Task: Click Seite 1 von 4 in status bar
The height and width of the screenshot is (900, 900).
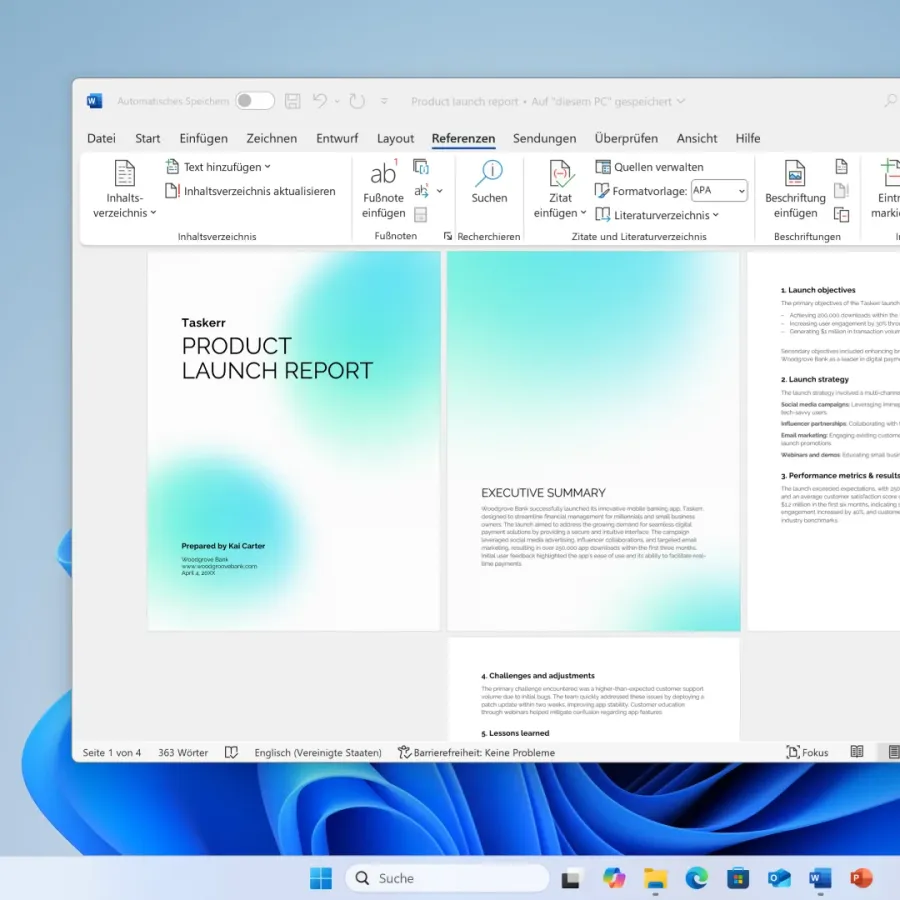Action: pyautogui.click(x=111, y=752)
